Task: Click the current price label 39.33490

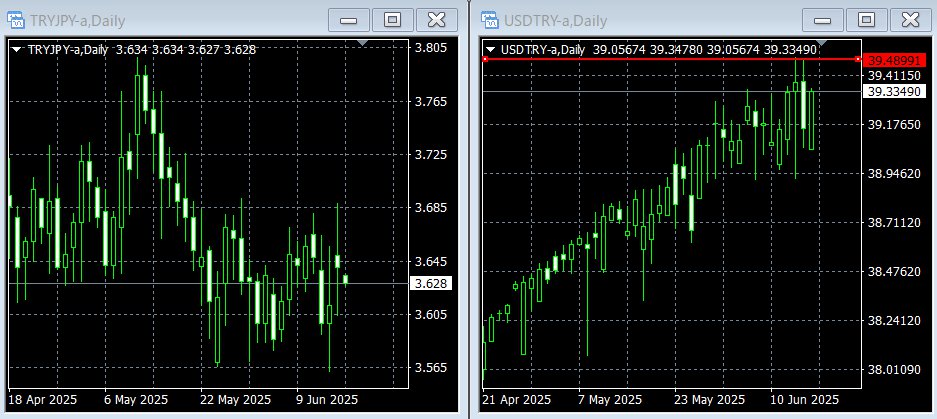Action: point(894,91)
